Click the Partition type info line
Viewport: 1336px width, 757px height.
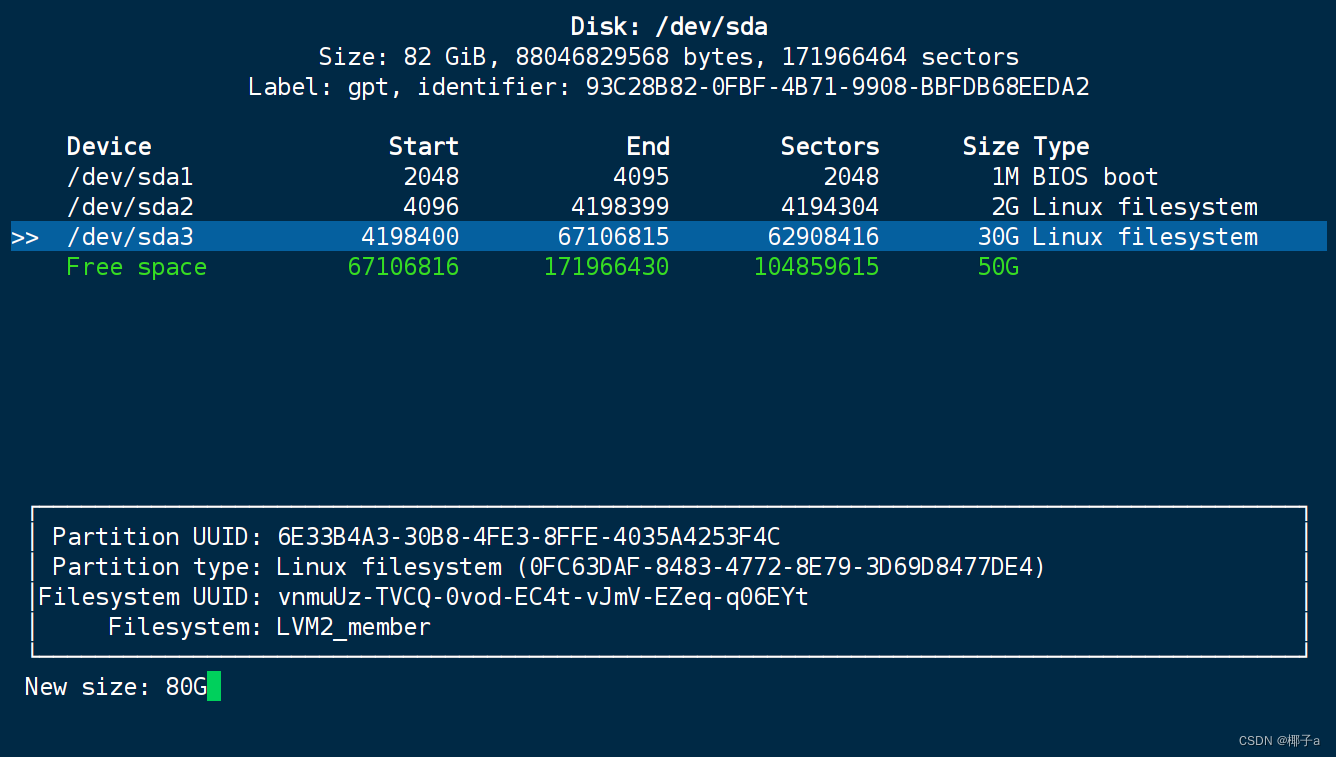[x=549, y=567]
